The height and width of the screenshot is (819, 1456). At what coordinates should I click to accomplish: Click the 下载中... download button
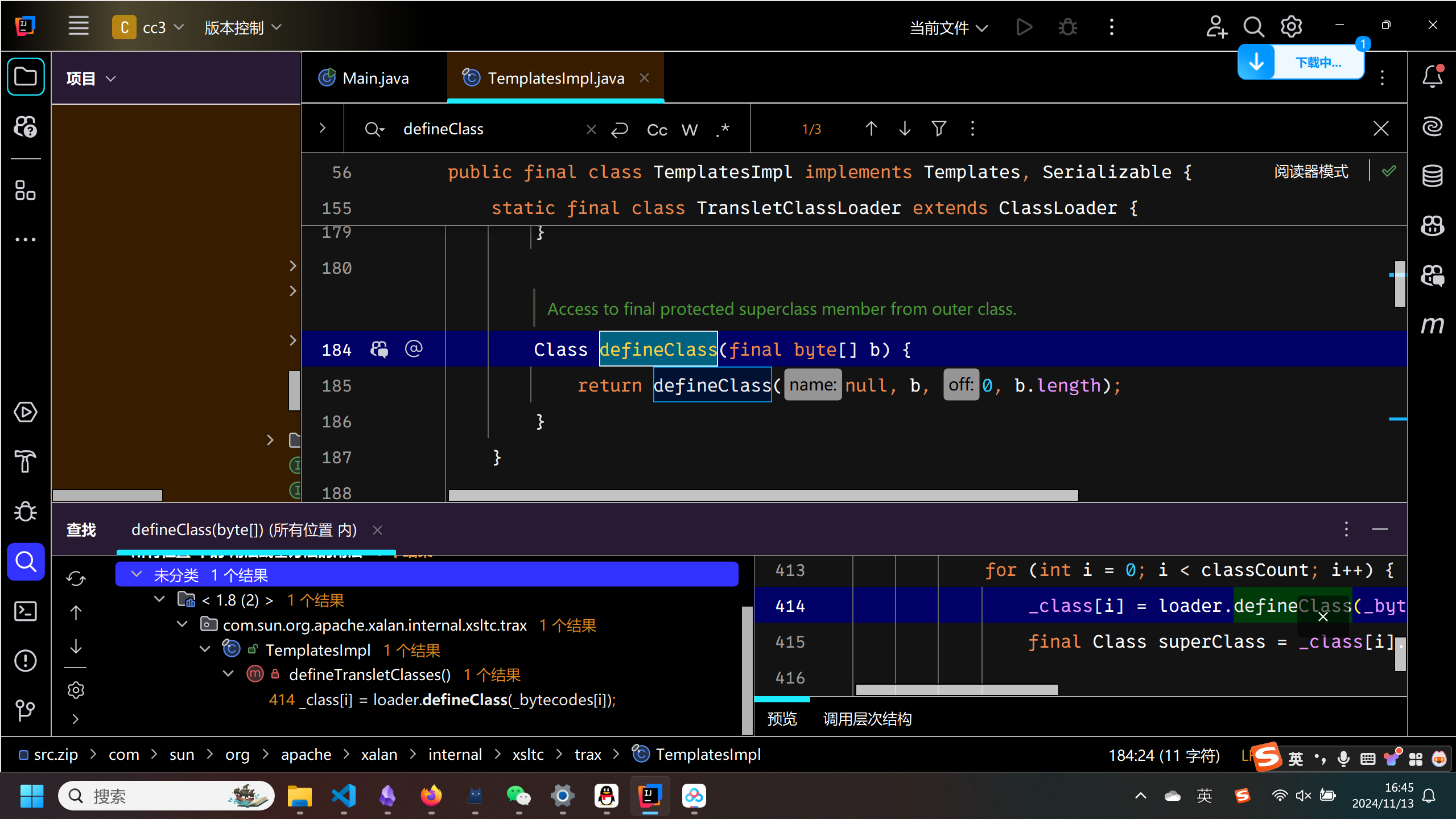click(x=1301, y=62)
